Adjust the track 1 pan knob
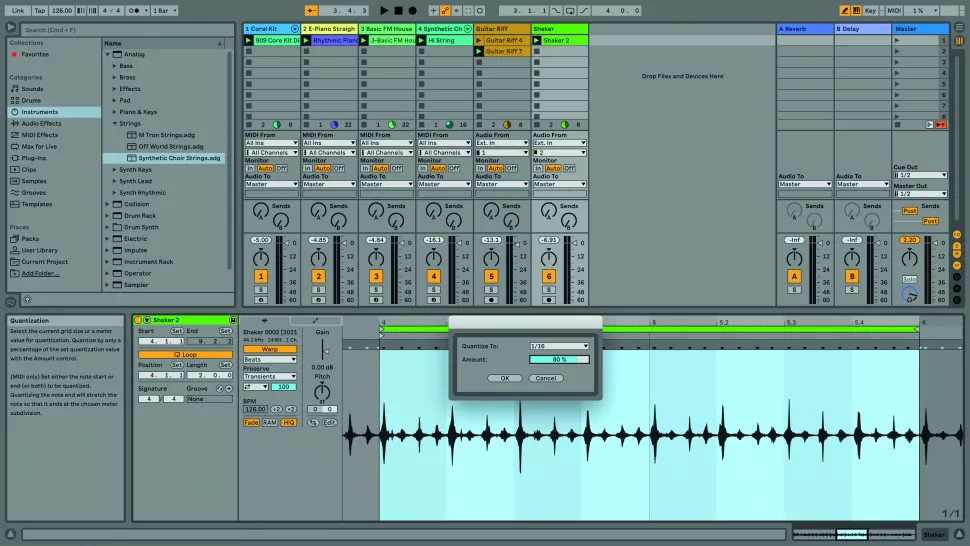The height and width of the screenshot is (546, 970). [260, 258]
